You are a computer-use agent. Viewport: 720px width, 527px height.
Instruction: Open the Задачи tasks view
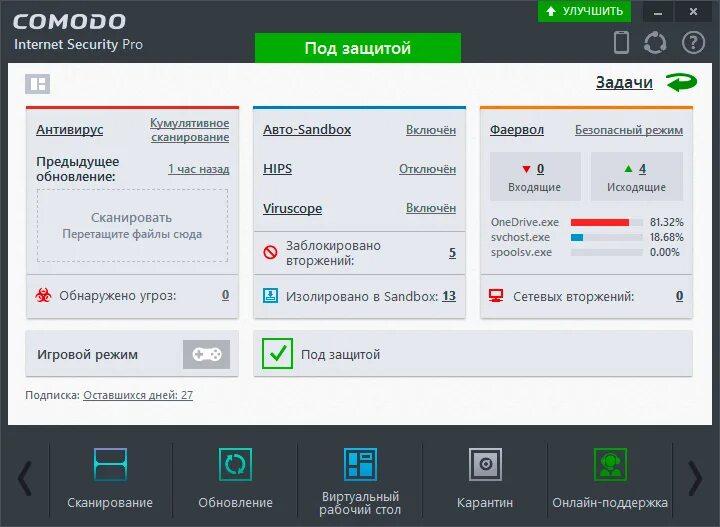[624, 83]
